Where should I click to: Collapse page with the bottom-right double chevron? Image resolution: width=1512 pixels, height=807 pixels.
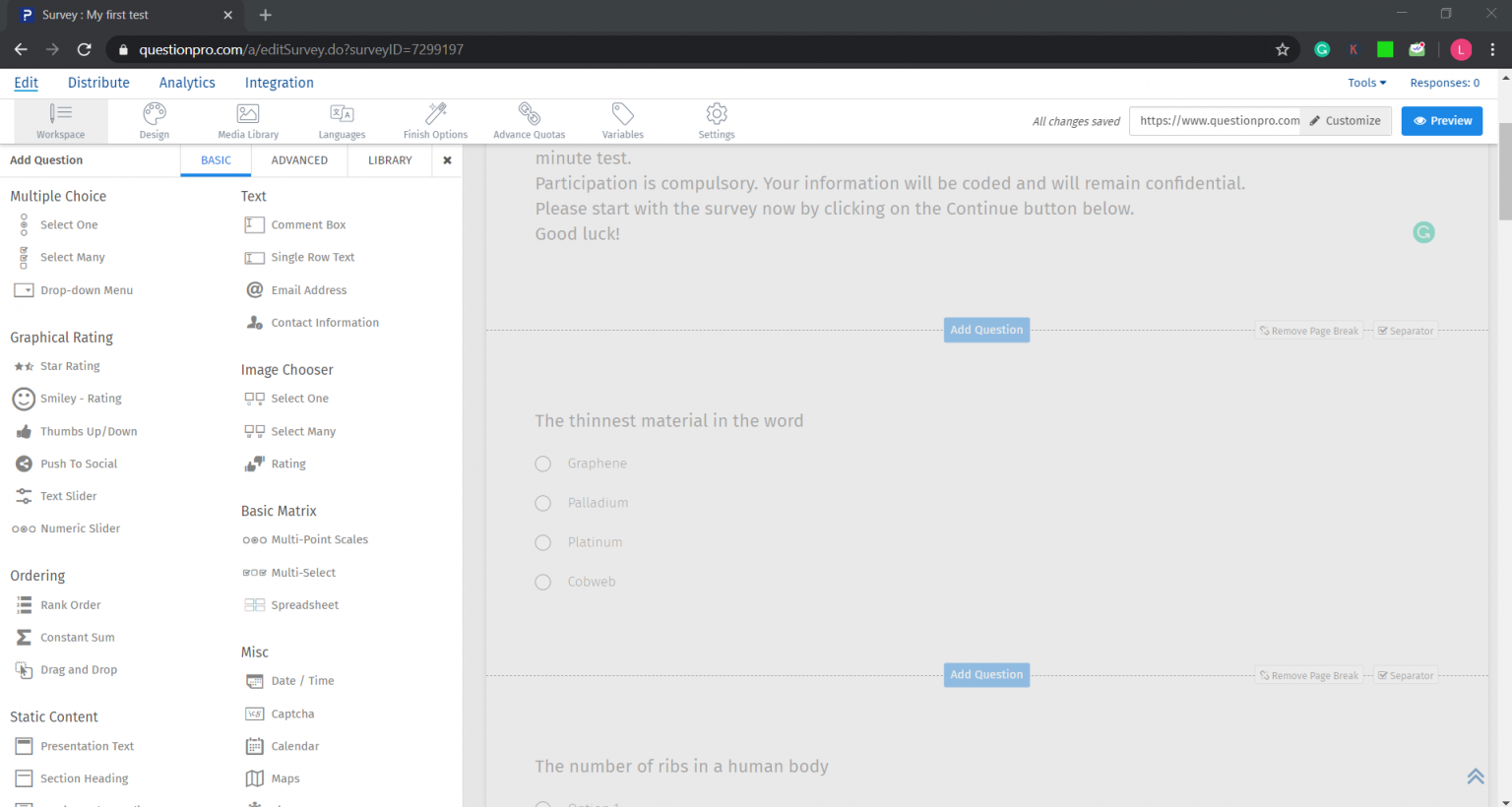[x=1476, y=776]
